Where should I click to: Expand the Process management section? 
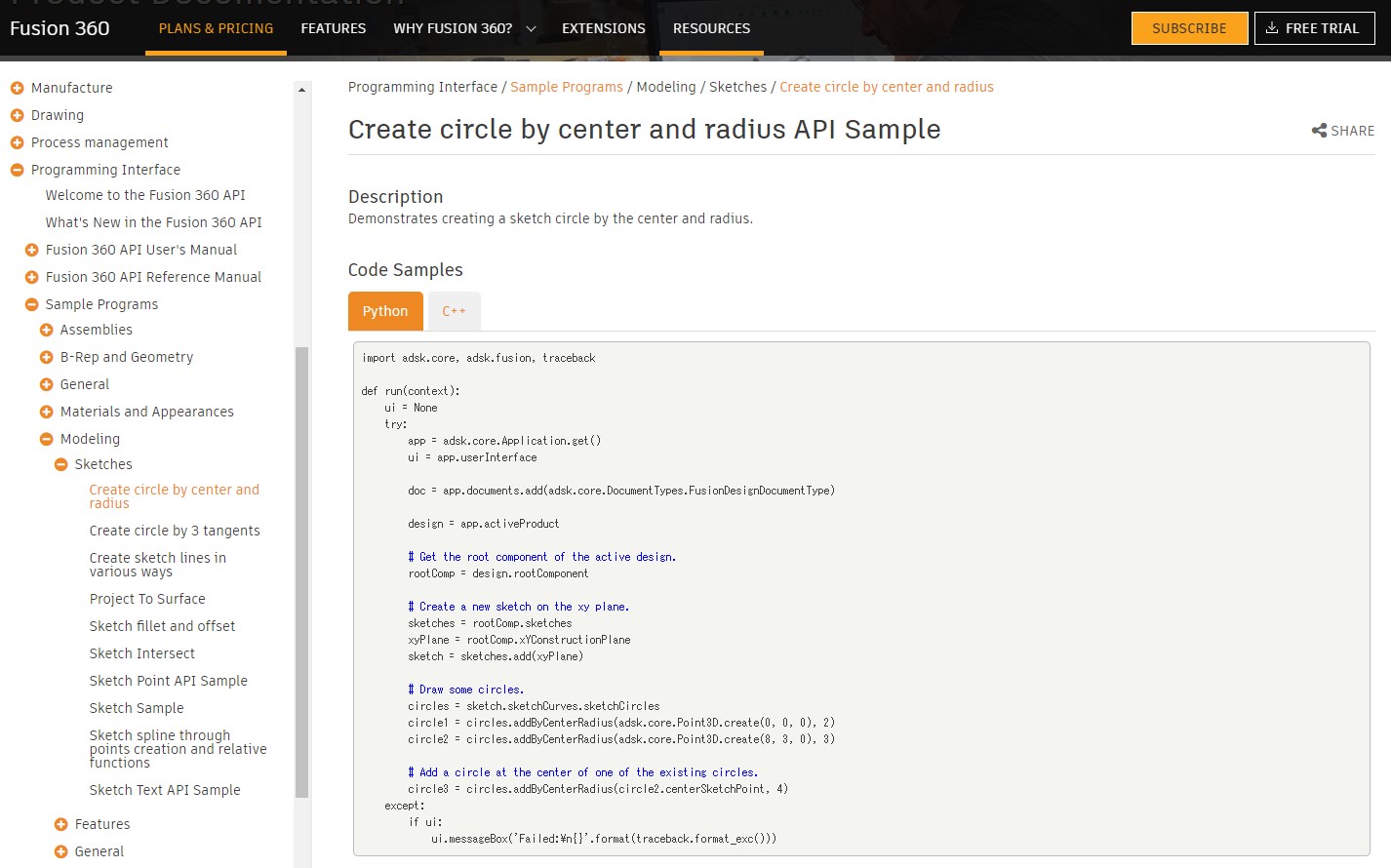click(17, 142)
